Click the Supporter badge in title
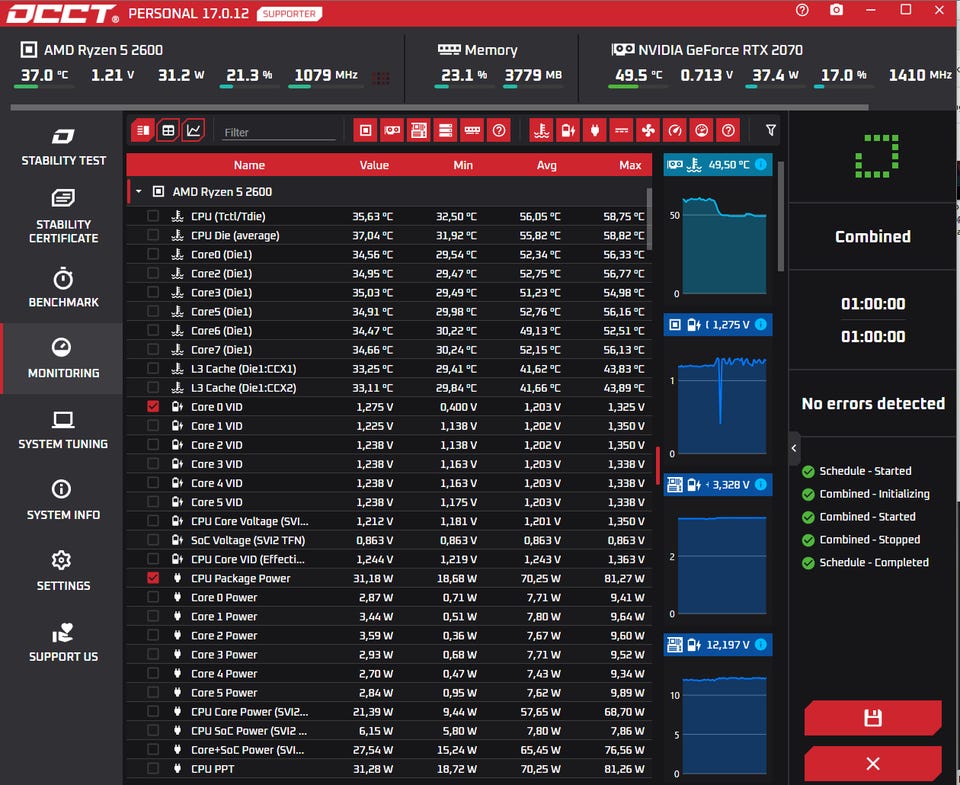Screen dimensions: 960x785 click(290, 13)
